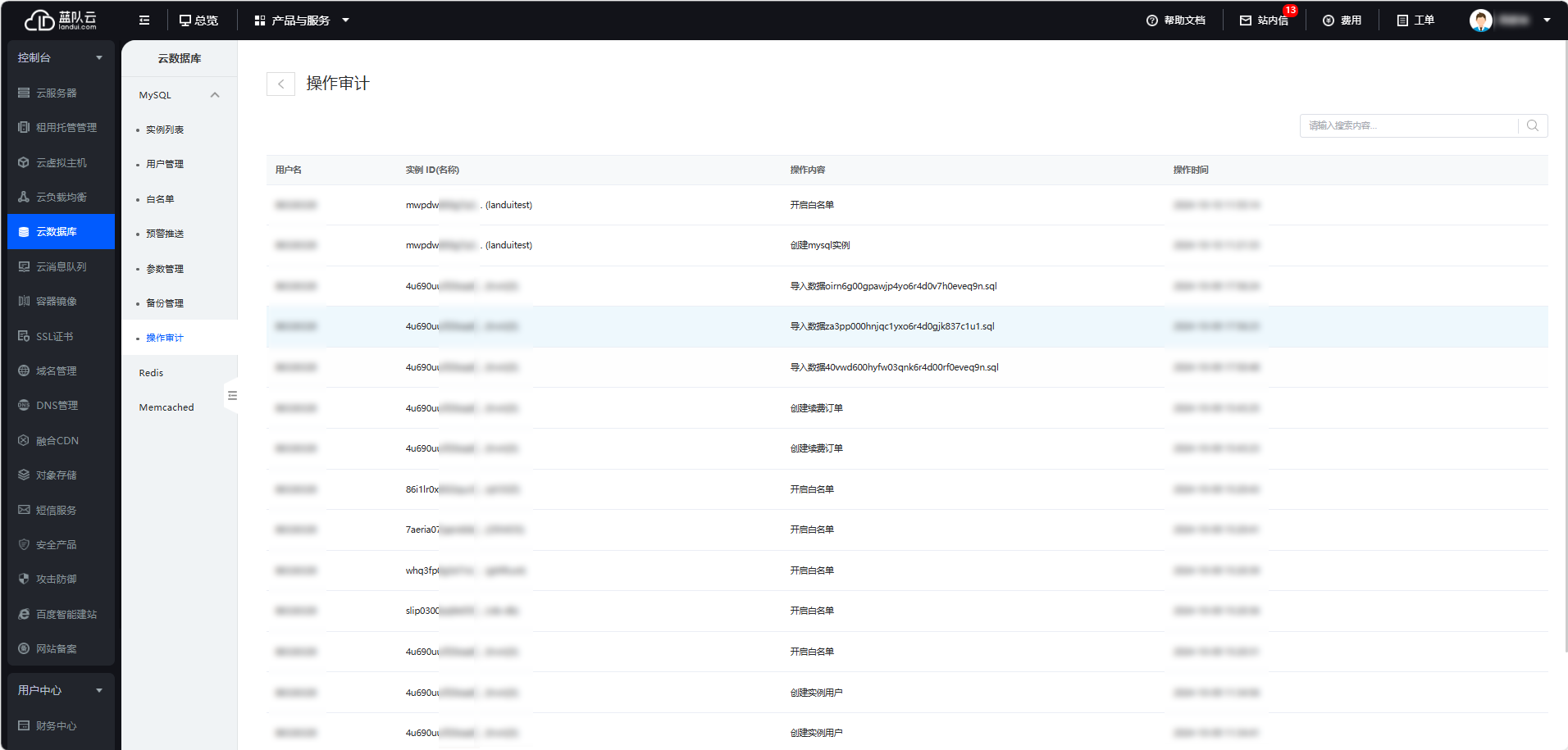Open 站内信 messages with 13 badge

pos(1264,20)
